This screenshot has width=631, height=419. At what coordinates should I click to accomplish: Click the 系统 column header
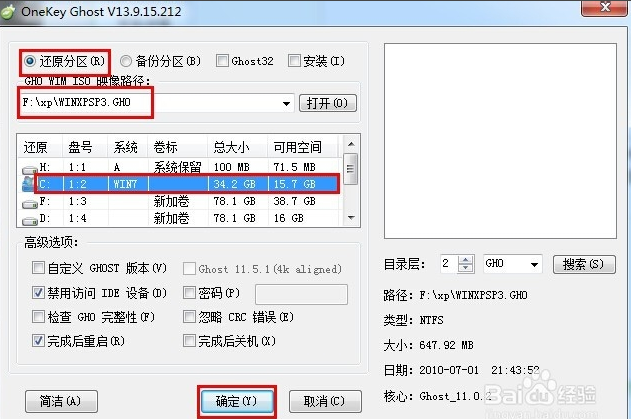point(127,147)
